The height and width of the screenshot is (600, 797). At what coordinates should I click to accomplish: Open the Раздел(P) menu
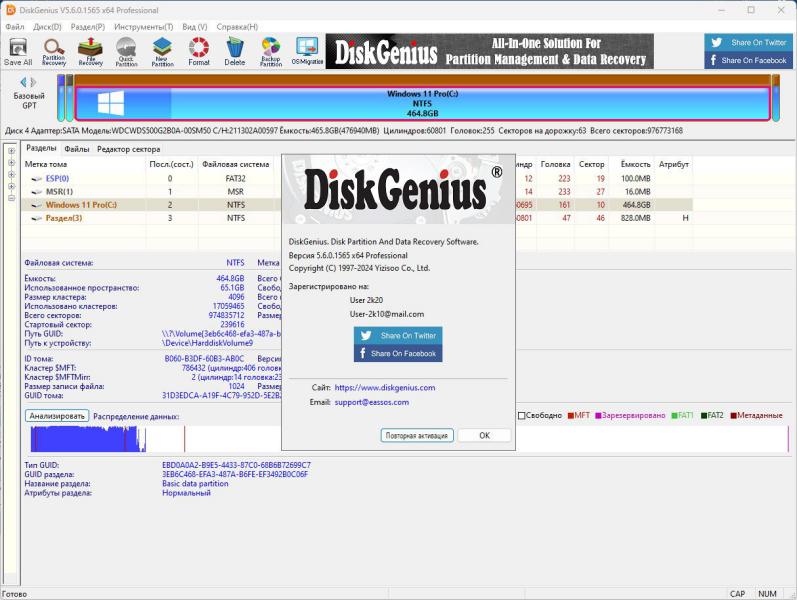(x=88, y=26)
